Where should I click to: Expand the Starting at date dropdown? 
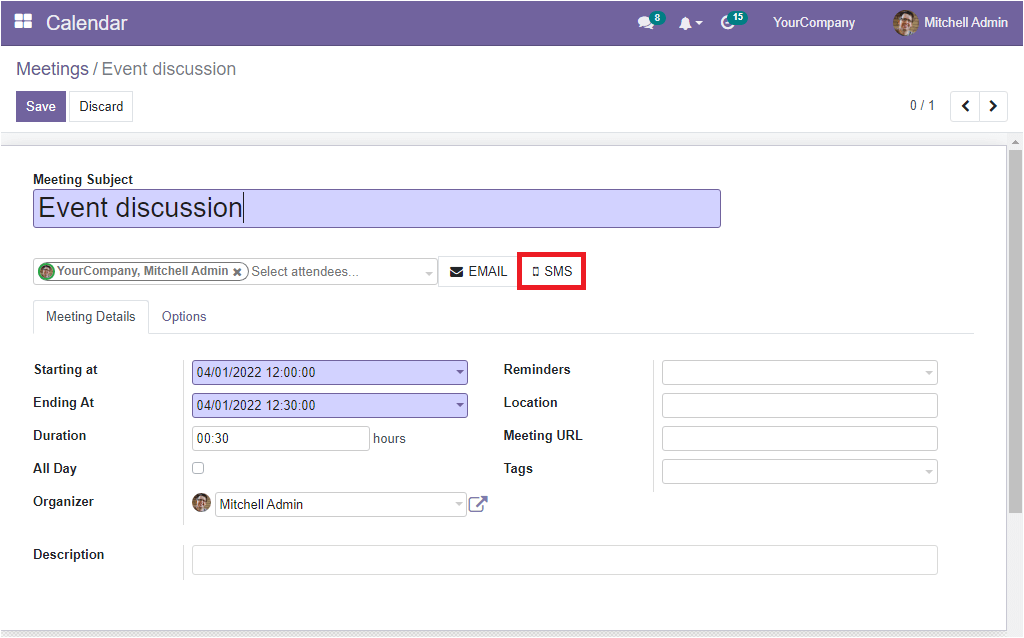pyautogui.click(x=460, y=372)
